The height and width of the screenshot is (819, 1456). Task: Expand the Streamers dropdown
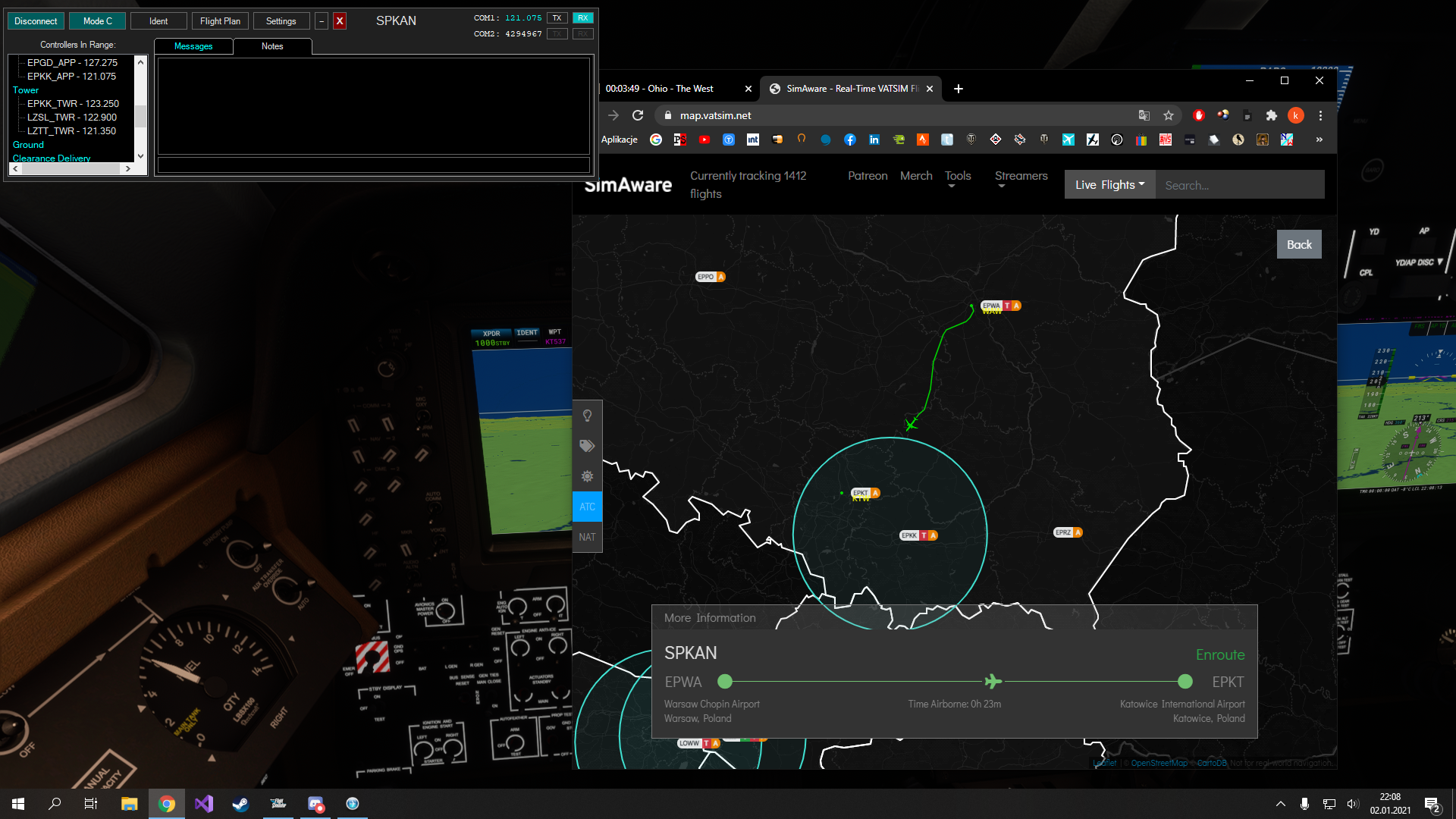point(1021,177)
